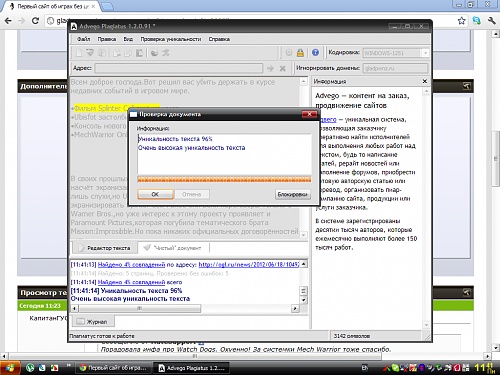Bookmark page with Chrome star icon
The image size is (500, 375).
coord(461,21)
